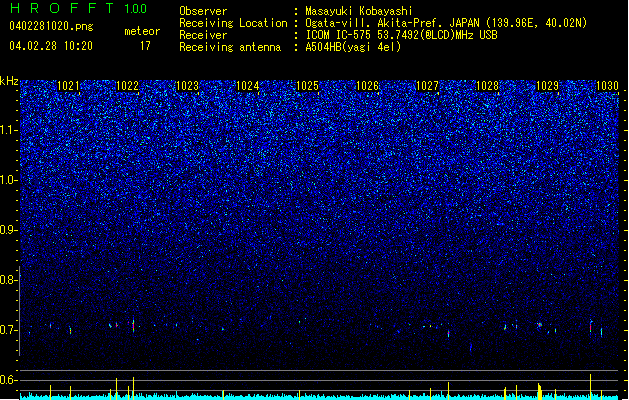Viewport: 629px width, 400px height.
Task: Click the kHz axis unit label
Action: [x=9, y=81]
